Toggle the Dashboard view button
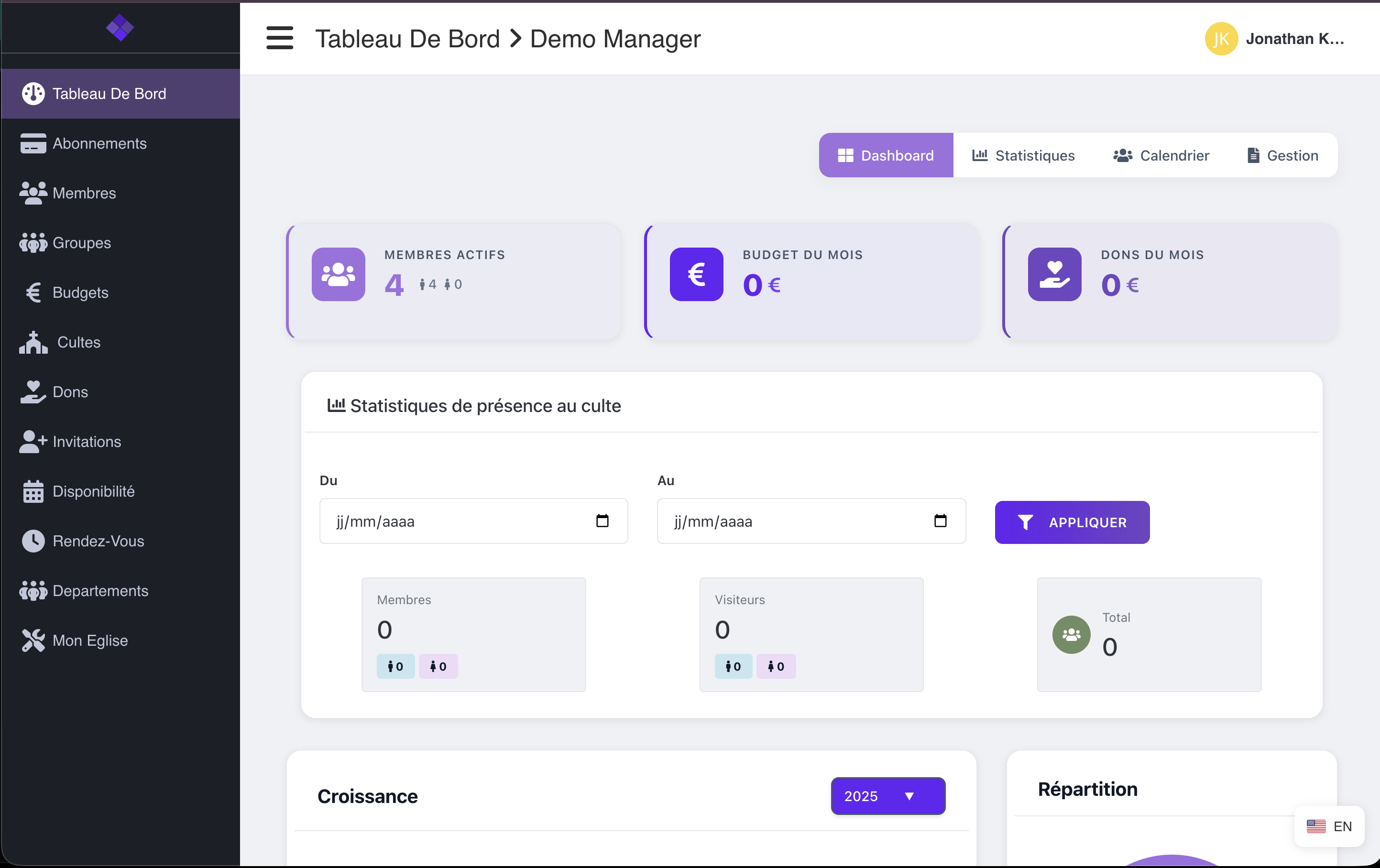Screen dimensions: 1380x868 [x=886, y=155]
